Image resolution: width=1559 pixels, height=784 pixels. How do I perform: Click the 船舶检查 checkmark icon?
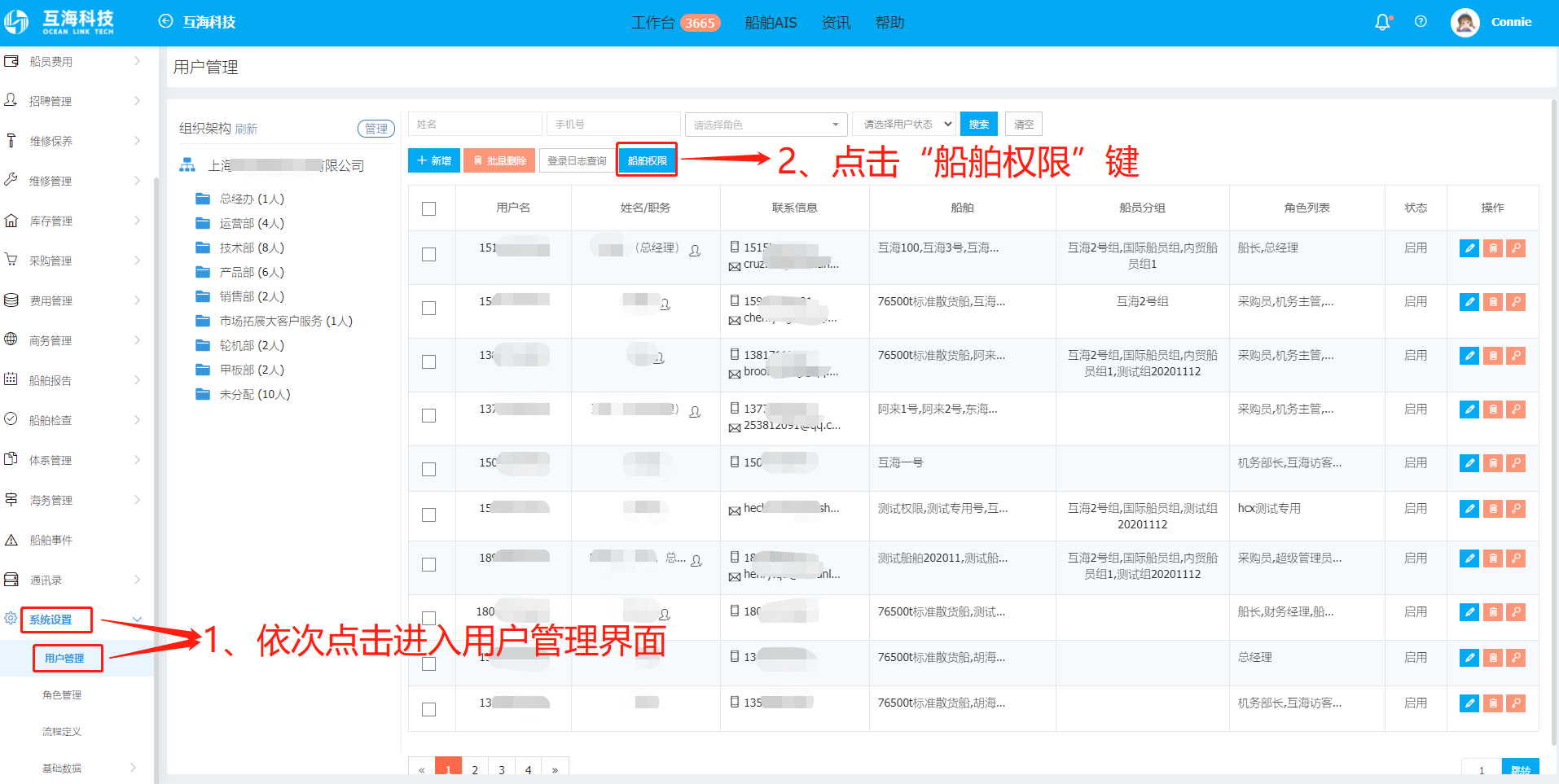(11, 419)
